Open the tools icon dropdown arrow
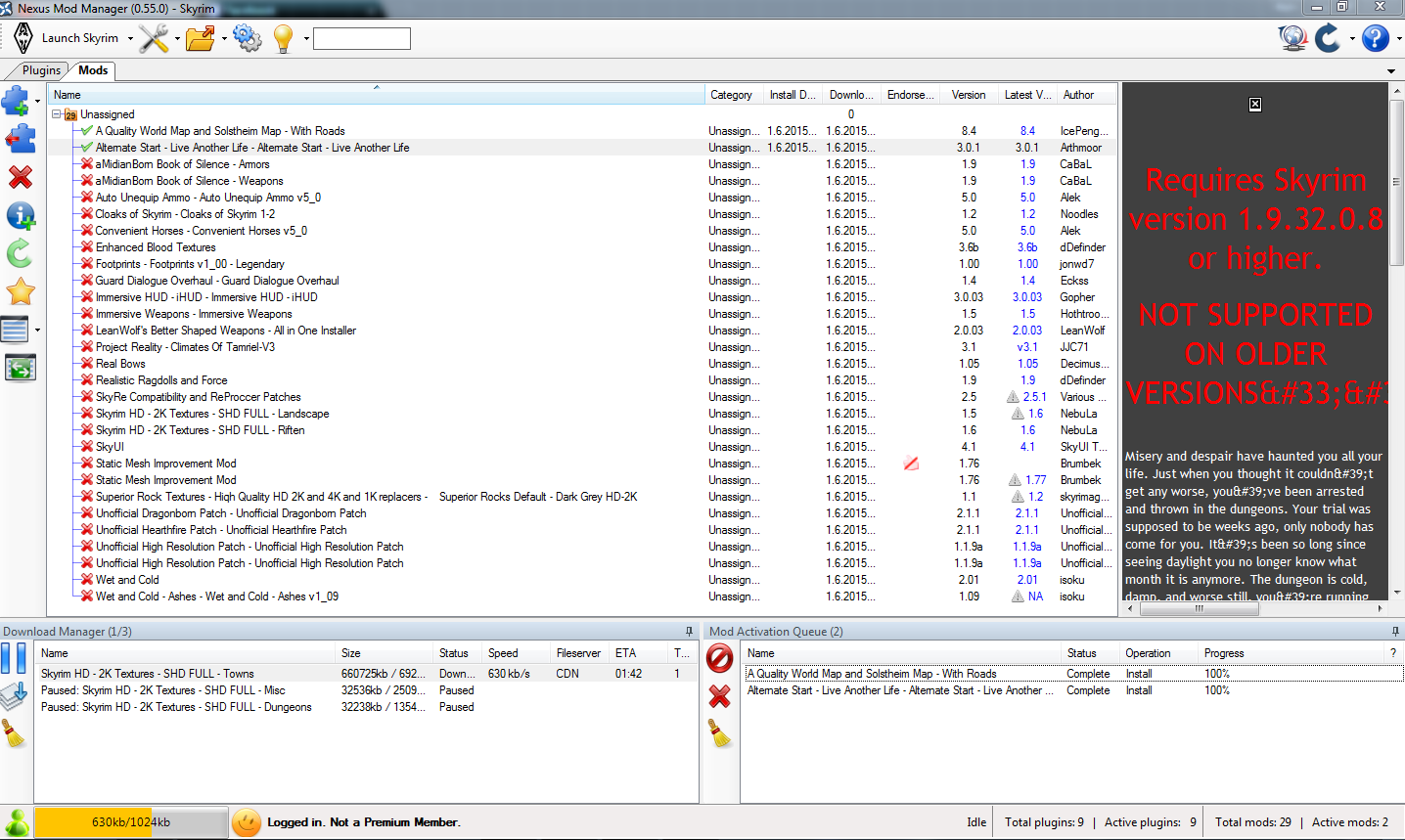Screen dimensions: 1405x840 point(177,39)
